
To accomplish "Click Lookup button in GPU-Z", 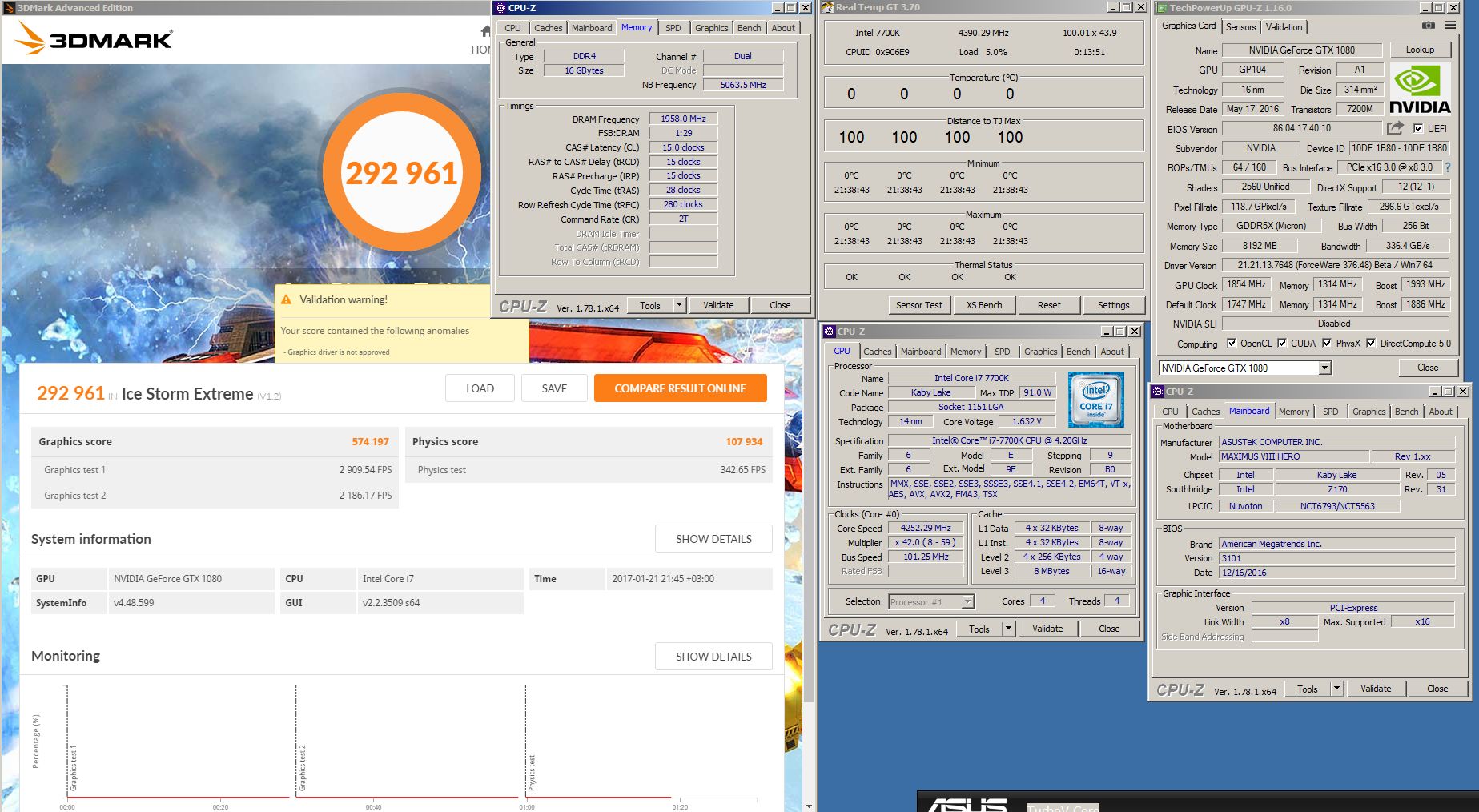I will [1420, 50].
